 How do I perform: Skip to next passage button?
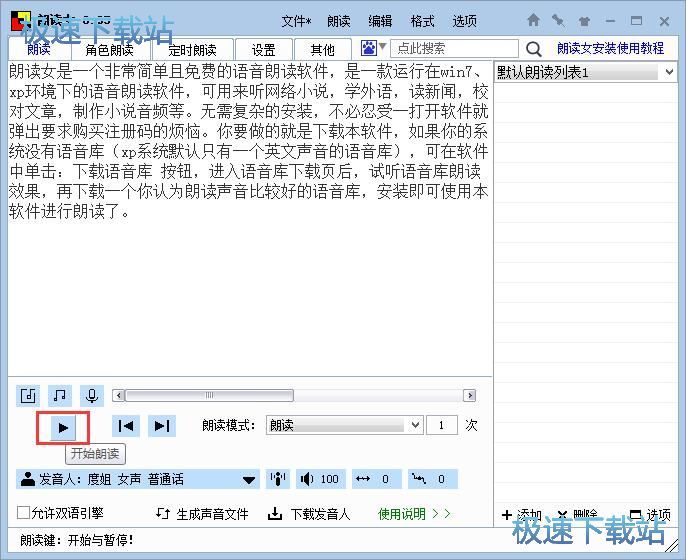[162, 426]
